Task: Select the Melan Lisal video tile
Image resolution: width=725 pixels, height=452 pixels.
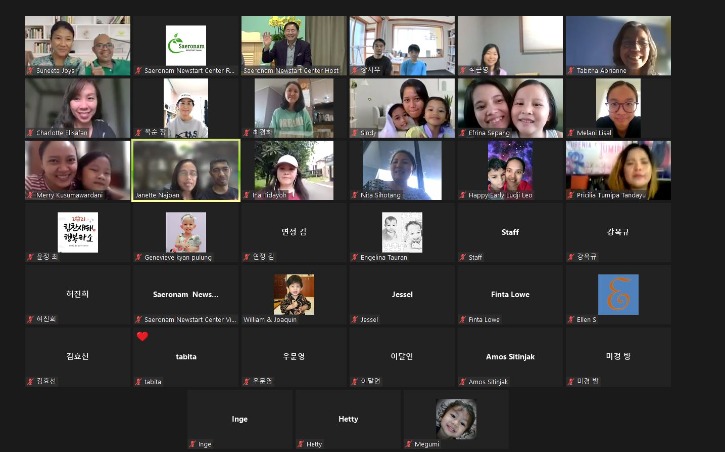Action: (x=618, y=108)
